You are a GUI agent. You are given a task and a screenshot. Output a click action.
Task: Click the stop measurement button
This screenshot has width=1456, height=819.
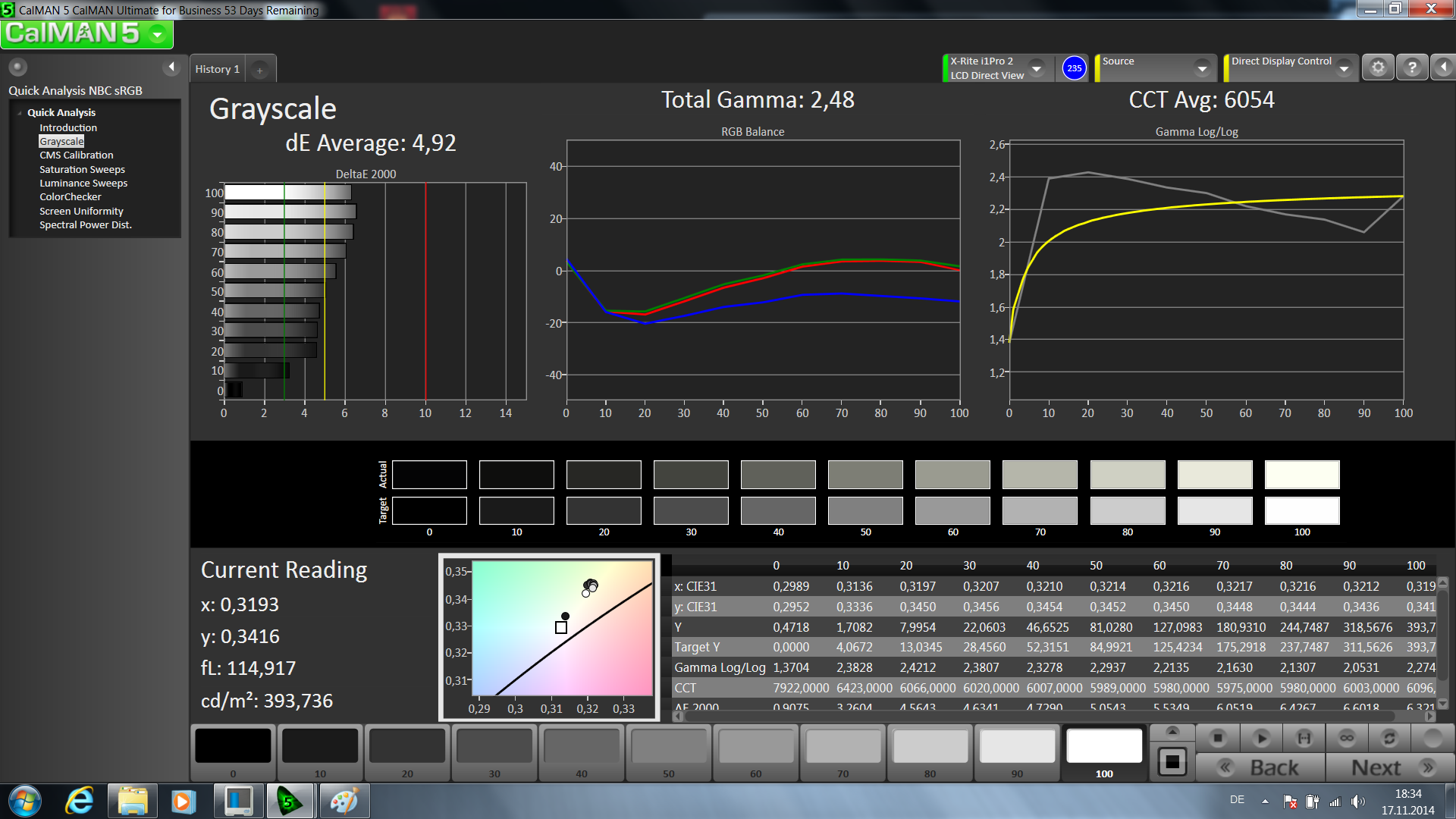(1218, 738)
